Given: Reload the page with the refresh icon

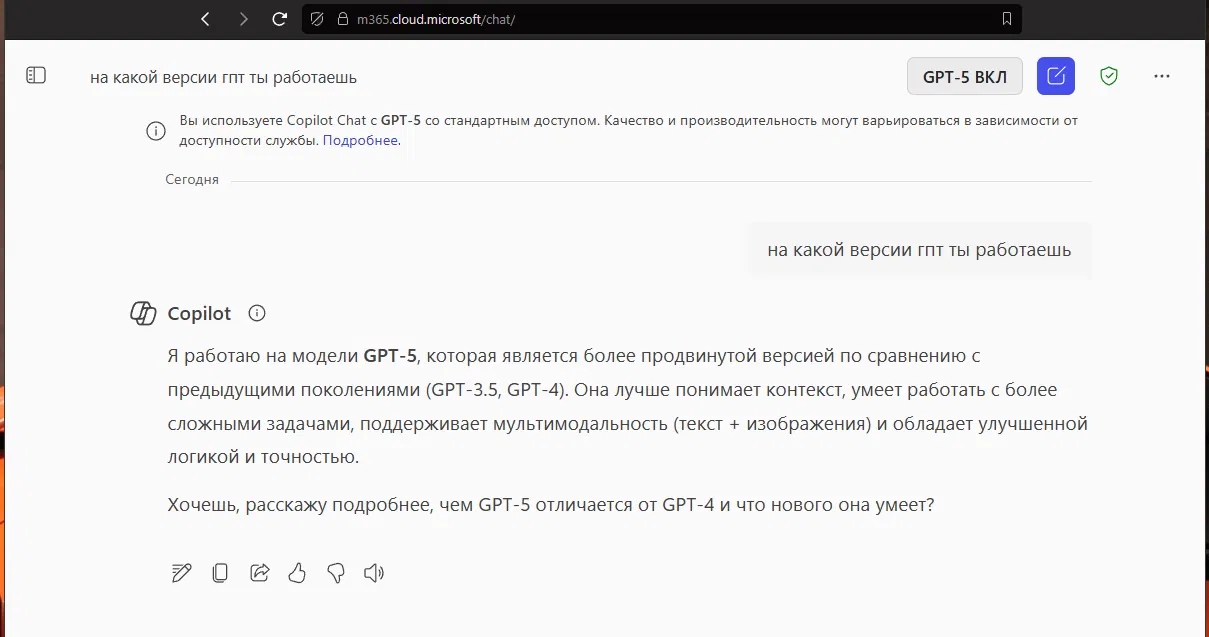Looking at the screenshot, I should point(281,18).
